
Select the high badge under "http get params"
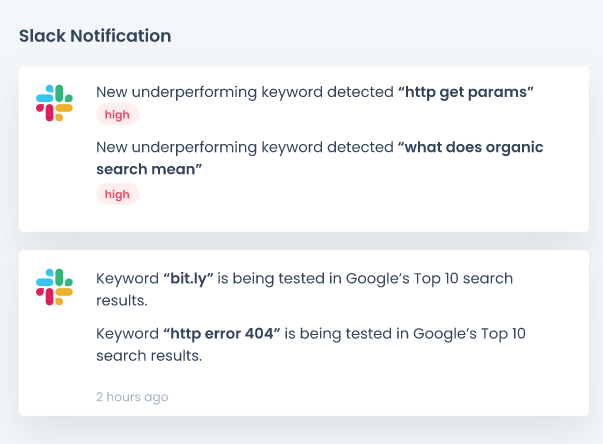(117, 115)
